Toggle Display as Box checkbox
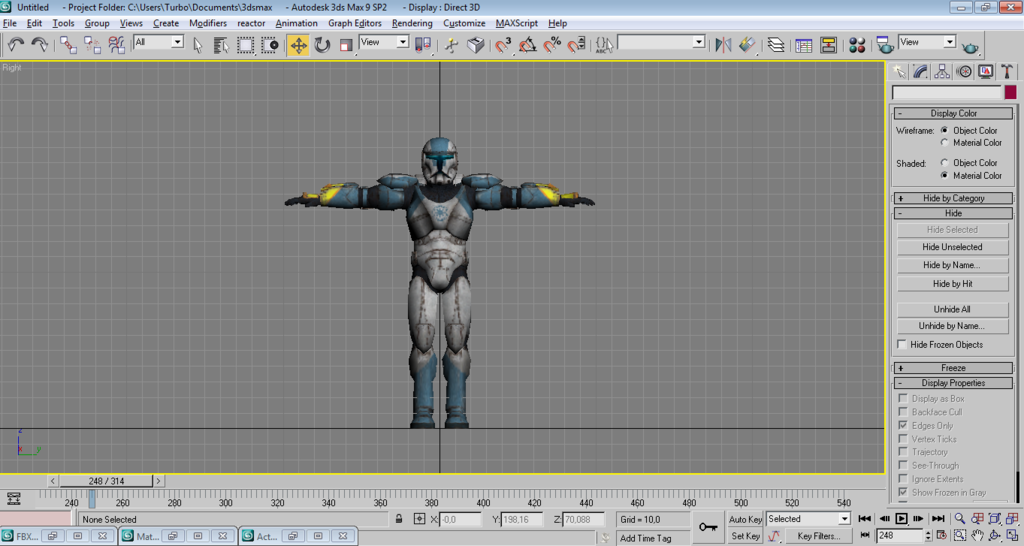 pos(903,398)
